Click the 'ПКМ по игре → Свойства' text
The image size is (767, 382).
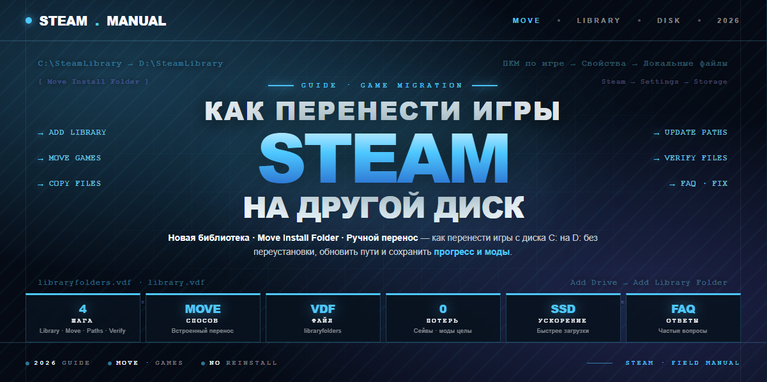tap(564, 64)
